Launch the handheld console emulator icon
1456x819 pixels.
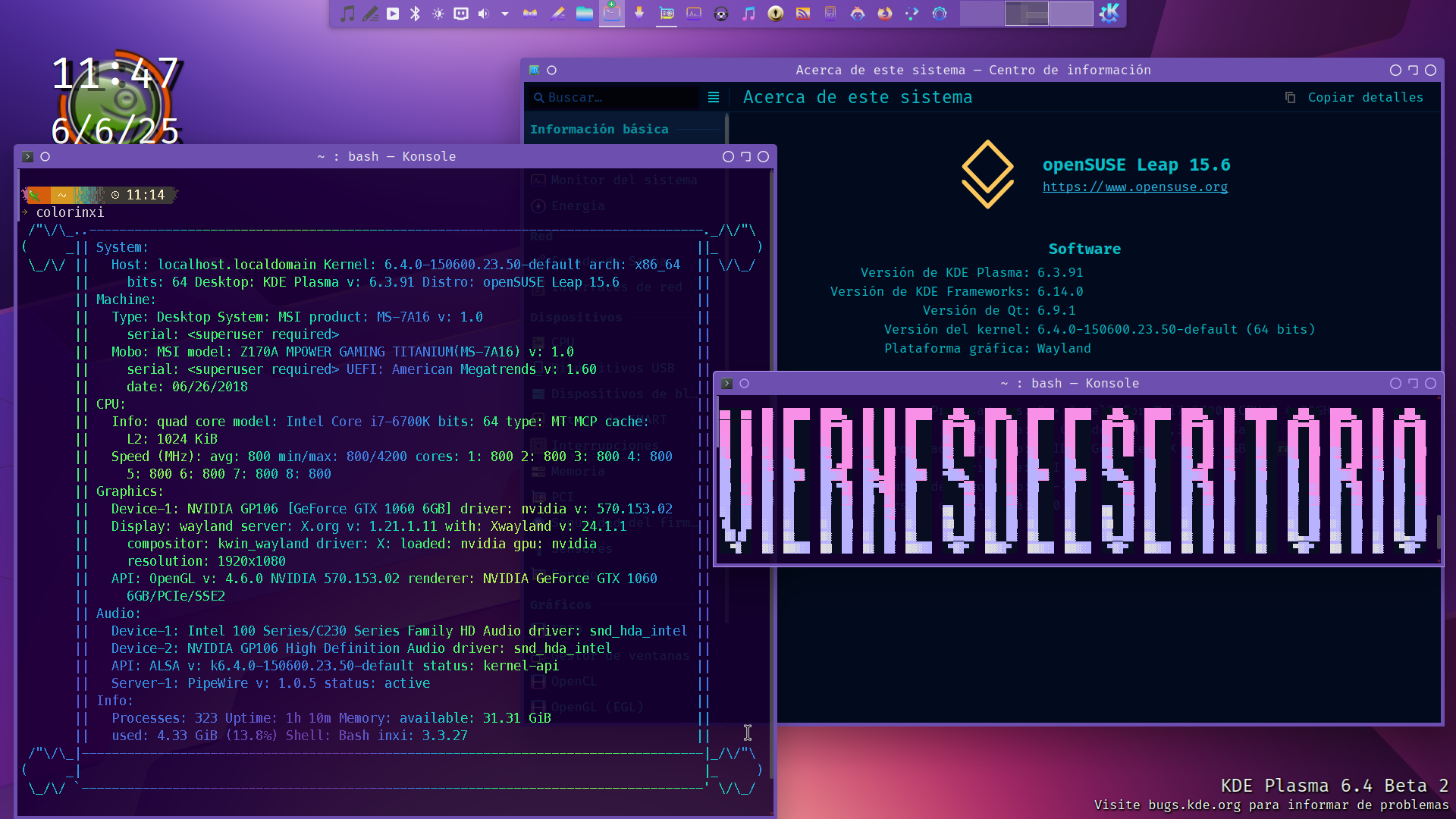point(830,14)
